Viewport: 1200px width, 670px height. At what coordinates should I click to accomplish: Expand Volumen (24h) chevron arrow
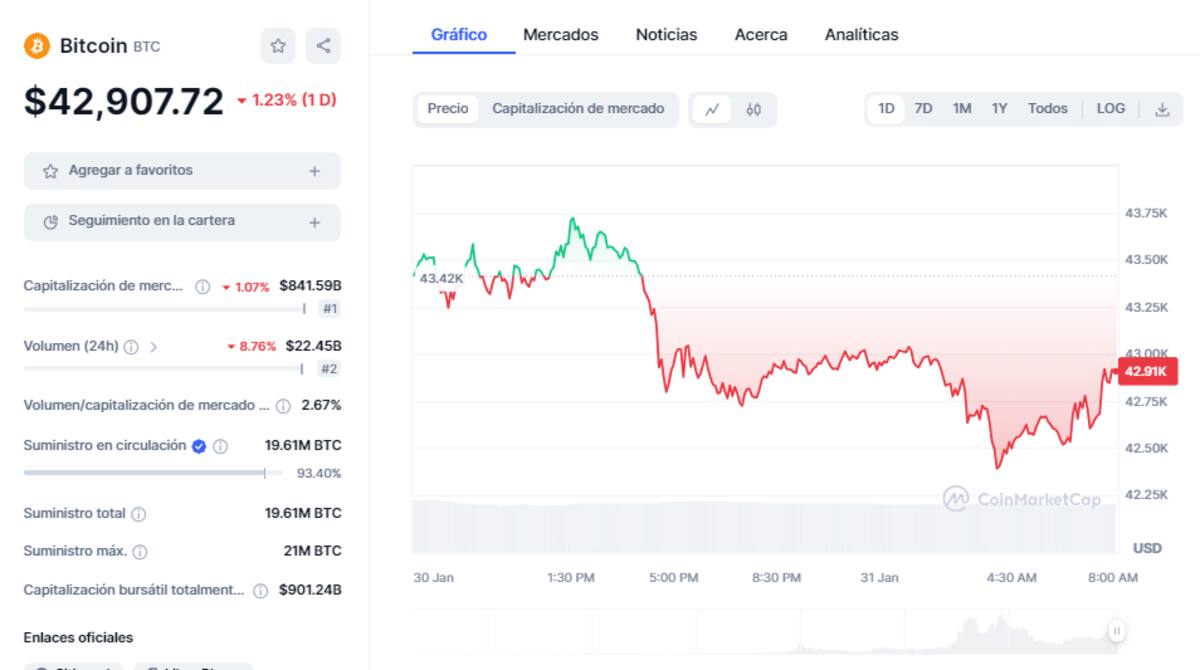click(x=153, y=347)
